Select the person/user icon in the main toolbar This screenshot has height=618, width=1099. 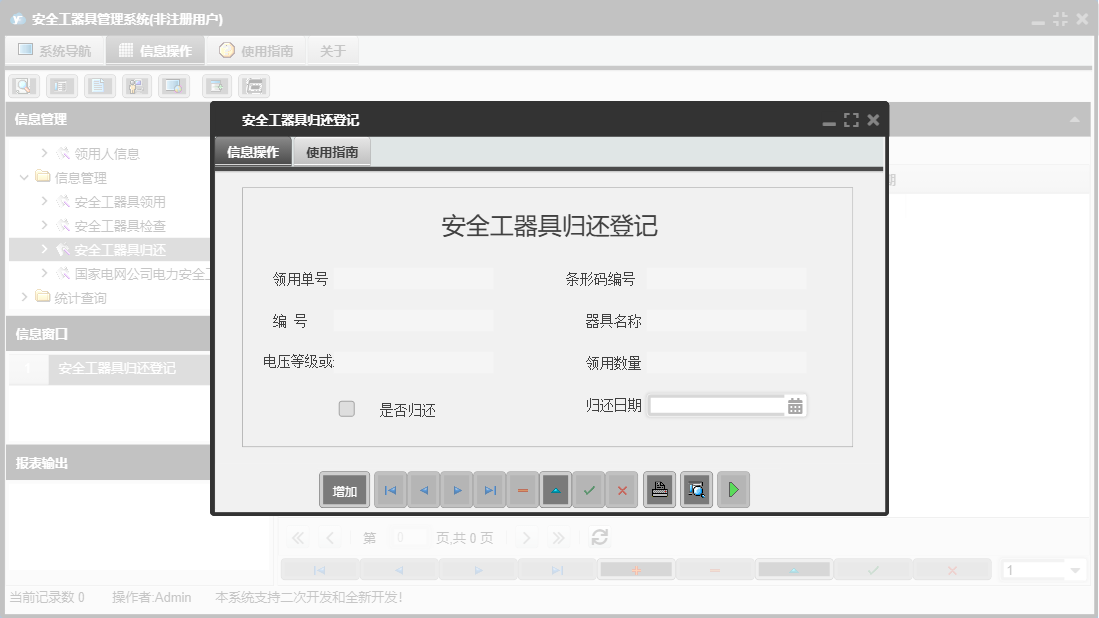[135, 86]
